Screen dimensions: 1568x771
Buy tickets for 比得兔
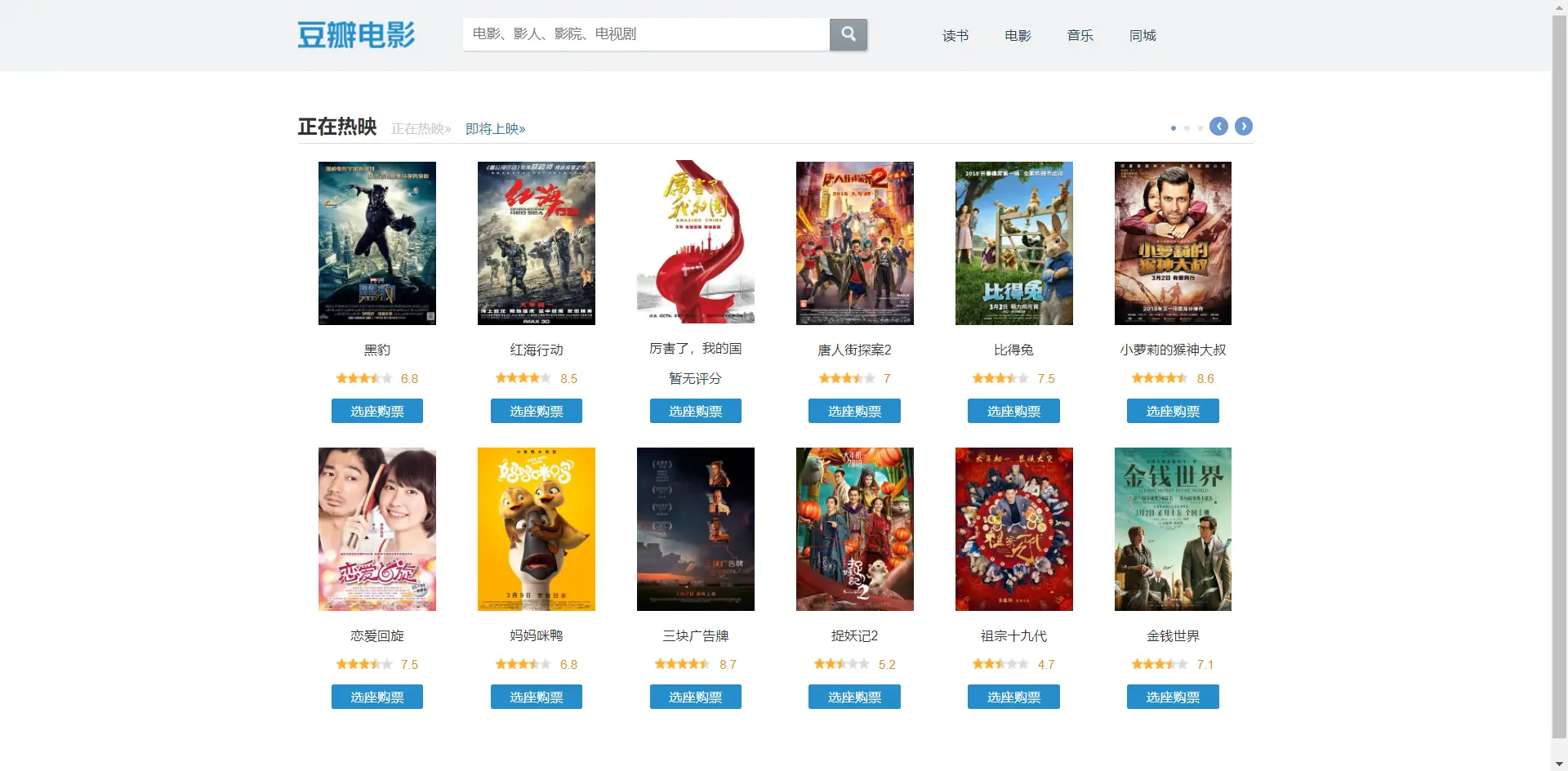click(1013, 411)
